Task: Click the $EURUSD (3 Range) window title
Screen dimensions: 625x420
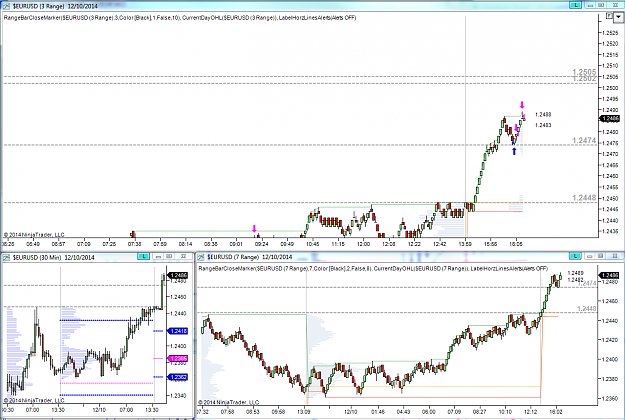Action: pyautogui.click(x=55, y=6)
